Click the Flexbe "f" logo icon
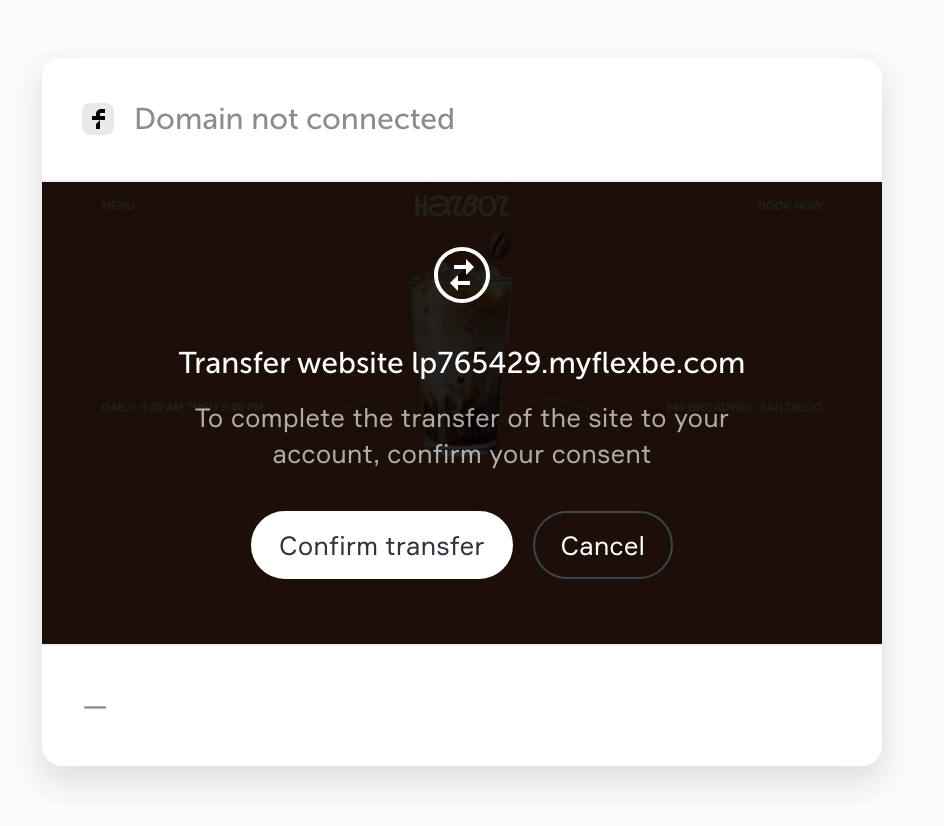 (98, 119)
